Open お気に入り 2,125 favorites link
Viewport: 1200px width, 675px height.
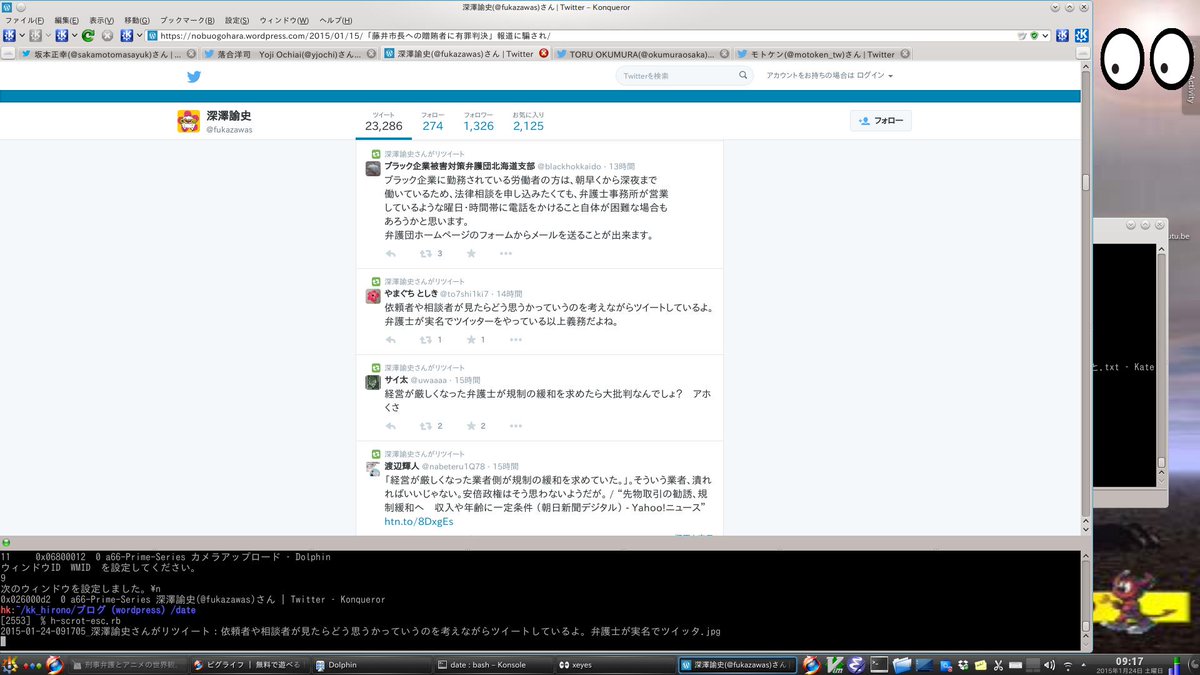click(x=528, y=122)
